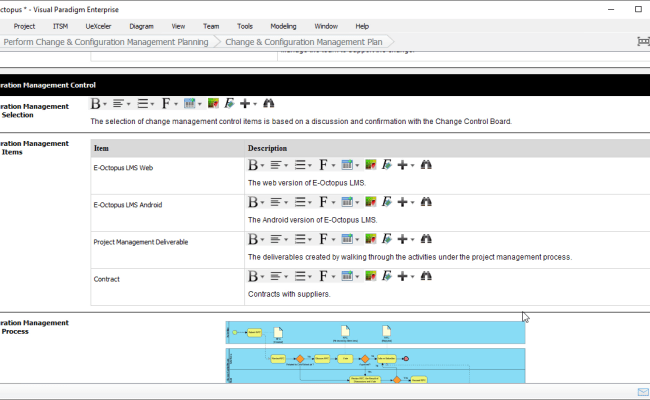
Task: Click Bold icon in Selection section toolbar
Action: (96, 104)
